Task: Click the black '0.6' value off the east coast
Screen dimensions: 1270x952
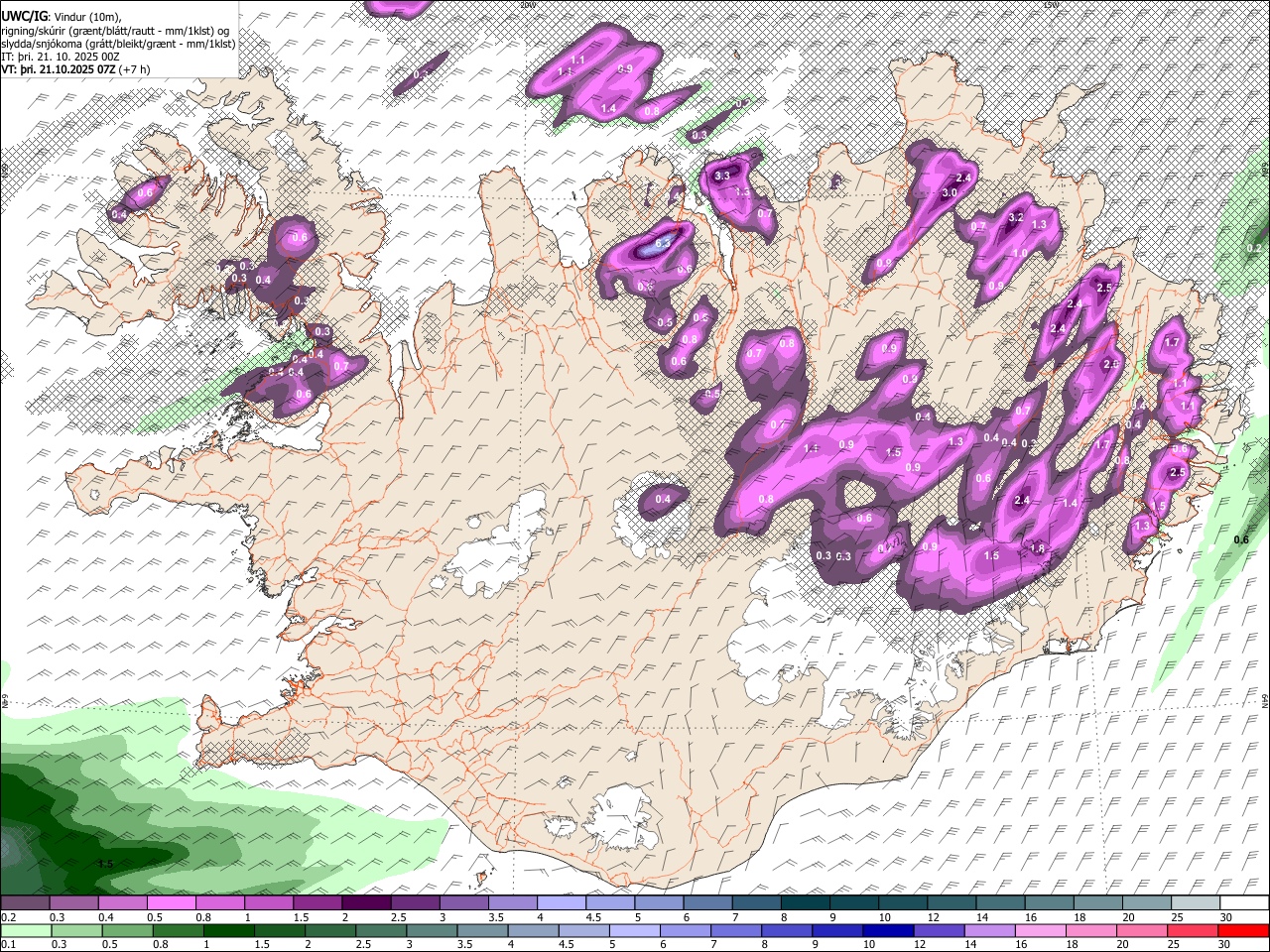Action: (x=1241, y=539)
